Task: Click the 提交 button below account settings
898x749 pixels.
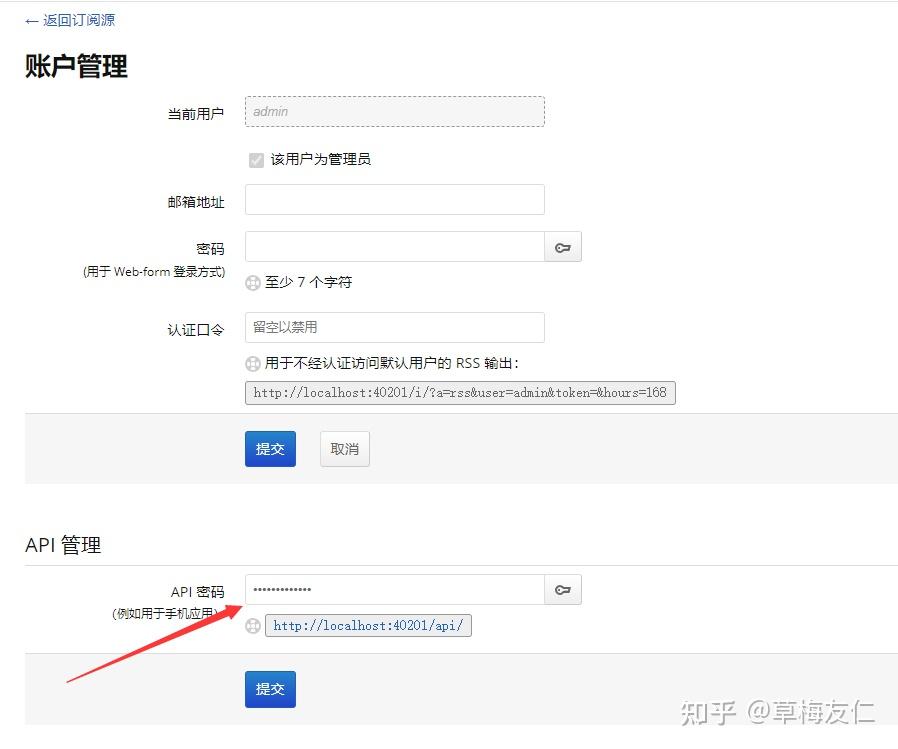Action: pos(270,448)
